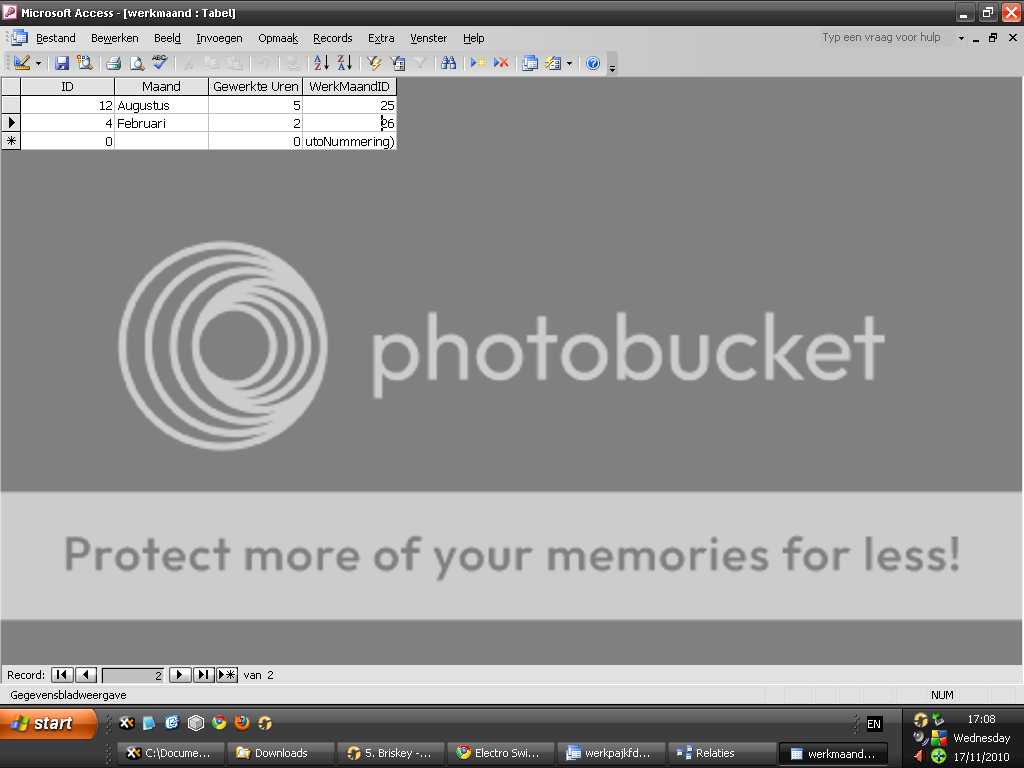Image resolution: width=1024 pixels, height=768 pixels.
Task: Select the WerkMaandID column header
Action: pyautogui.click(x=349, y=86)
